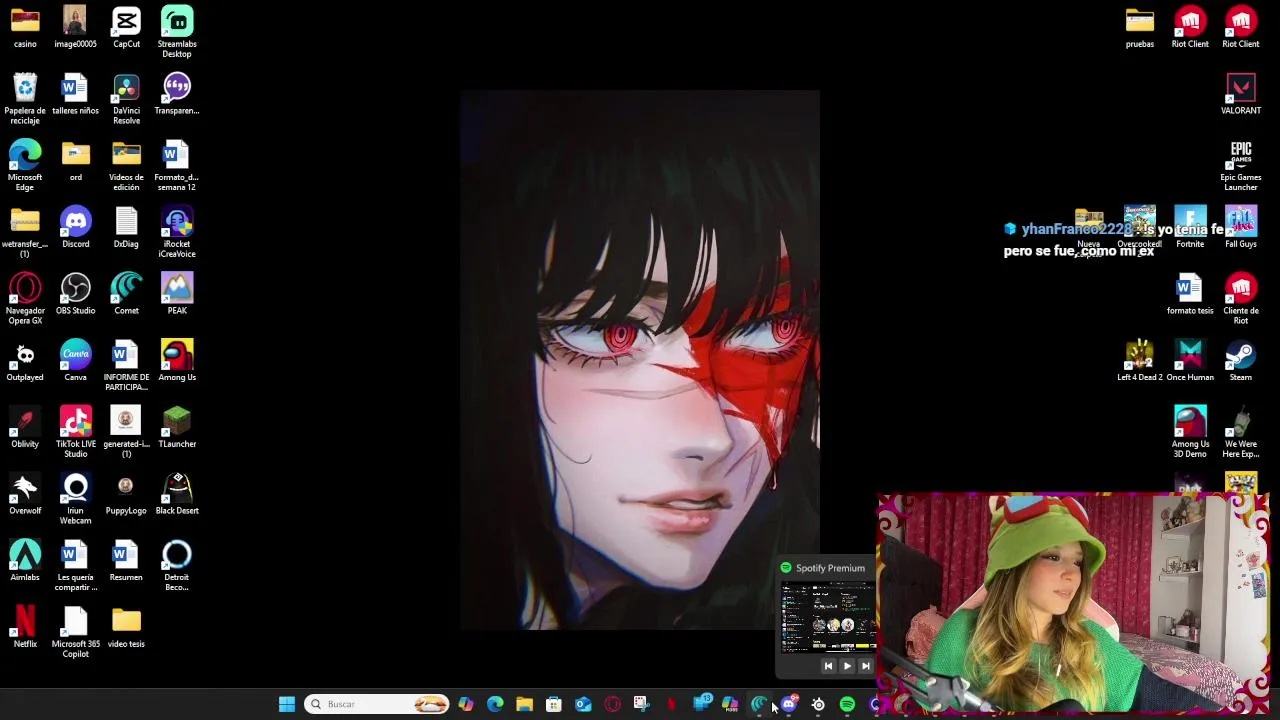1280x720 pixels.
Task: Open the We Were Here Exp... shortcut
Action: [1241, 432]
